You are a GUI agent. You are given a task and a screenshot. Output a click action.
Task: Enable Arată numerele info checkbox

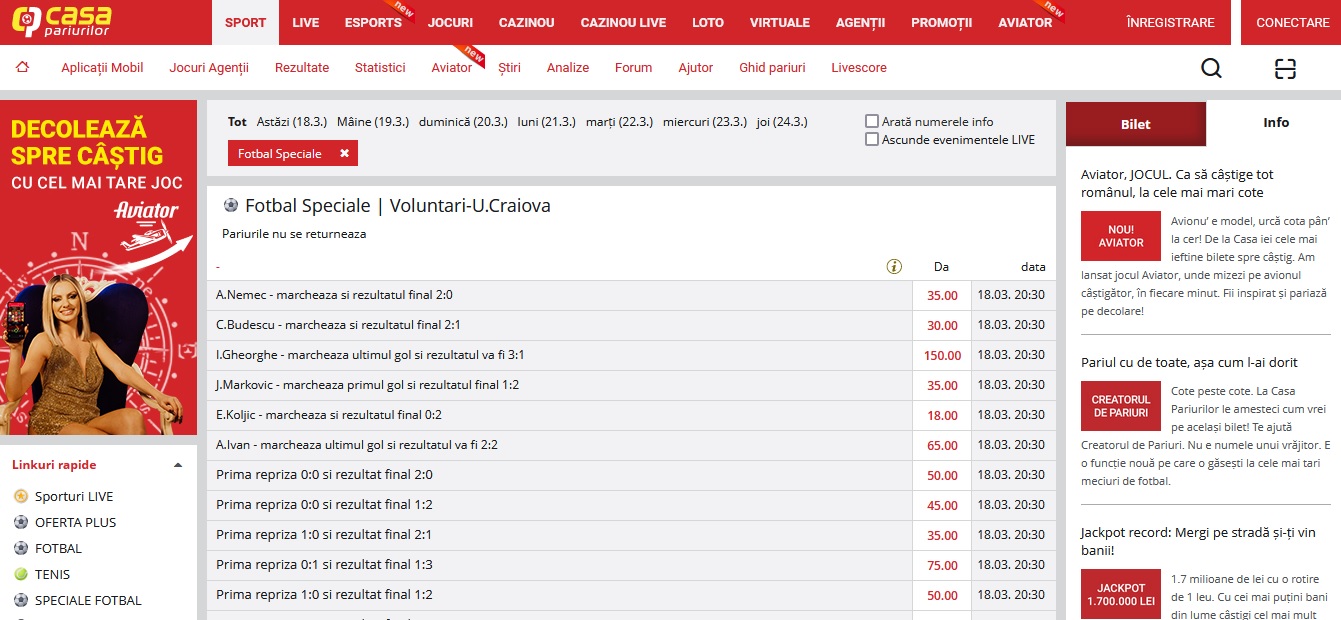tap(872, 121)
